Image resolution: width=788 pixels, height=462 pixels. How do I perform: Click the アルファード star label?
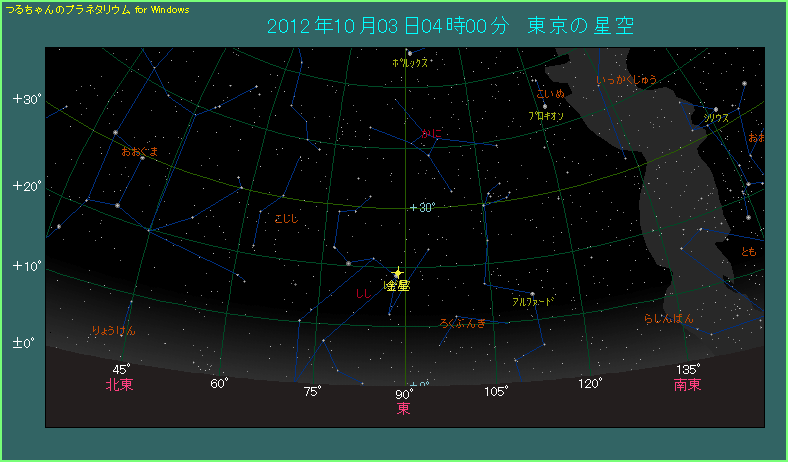(x=531, y=301)
